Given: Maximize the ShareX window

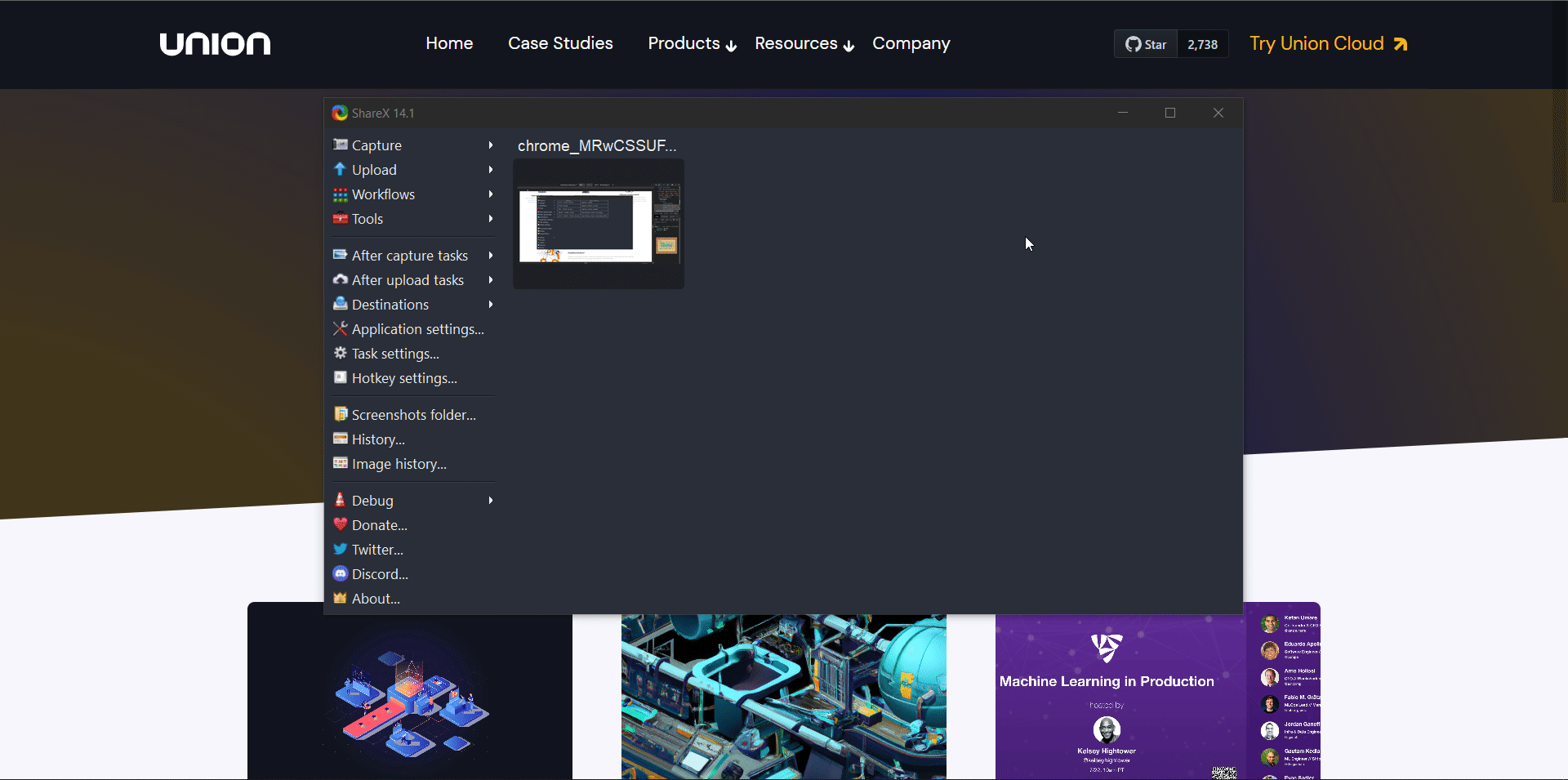Looking at the screenshot, I should 1170,113.
